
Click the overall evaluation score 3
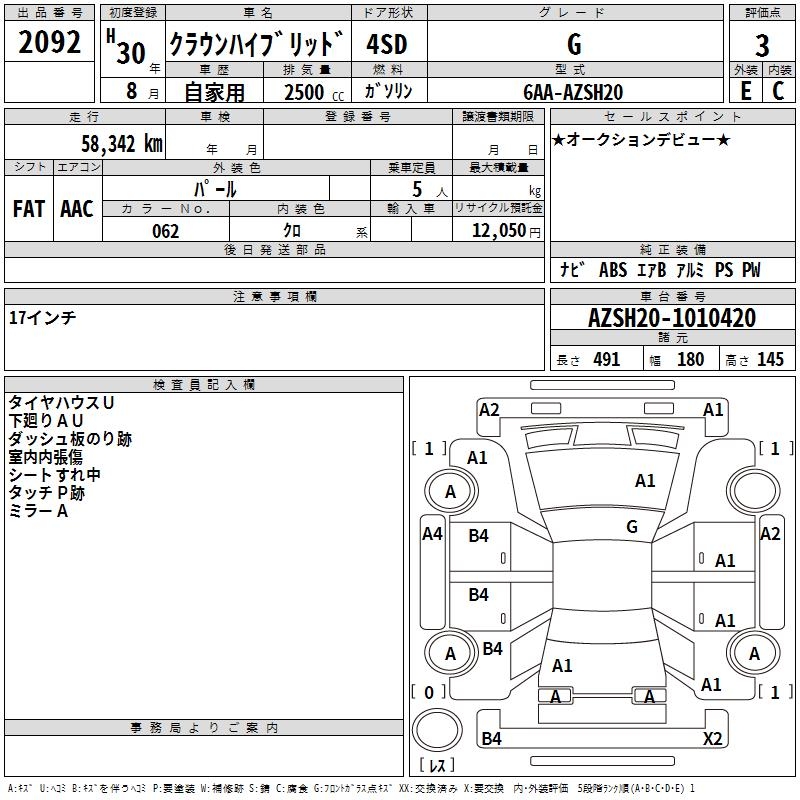(762, 46)
